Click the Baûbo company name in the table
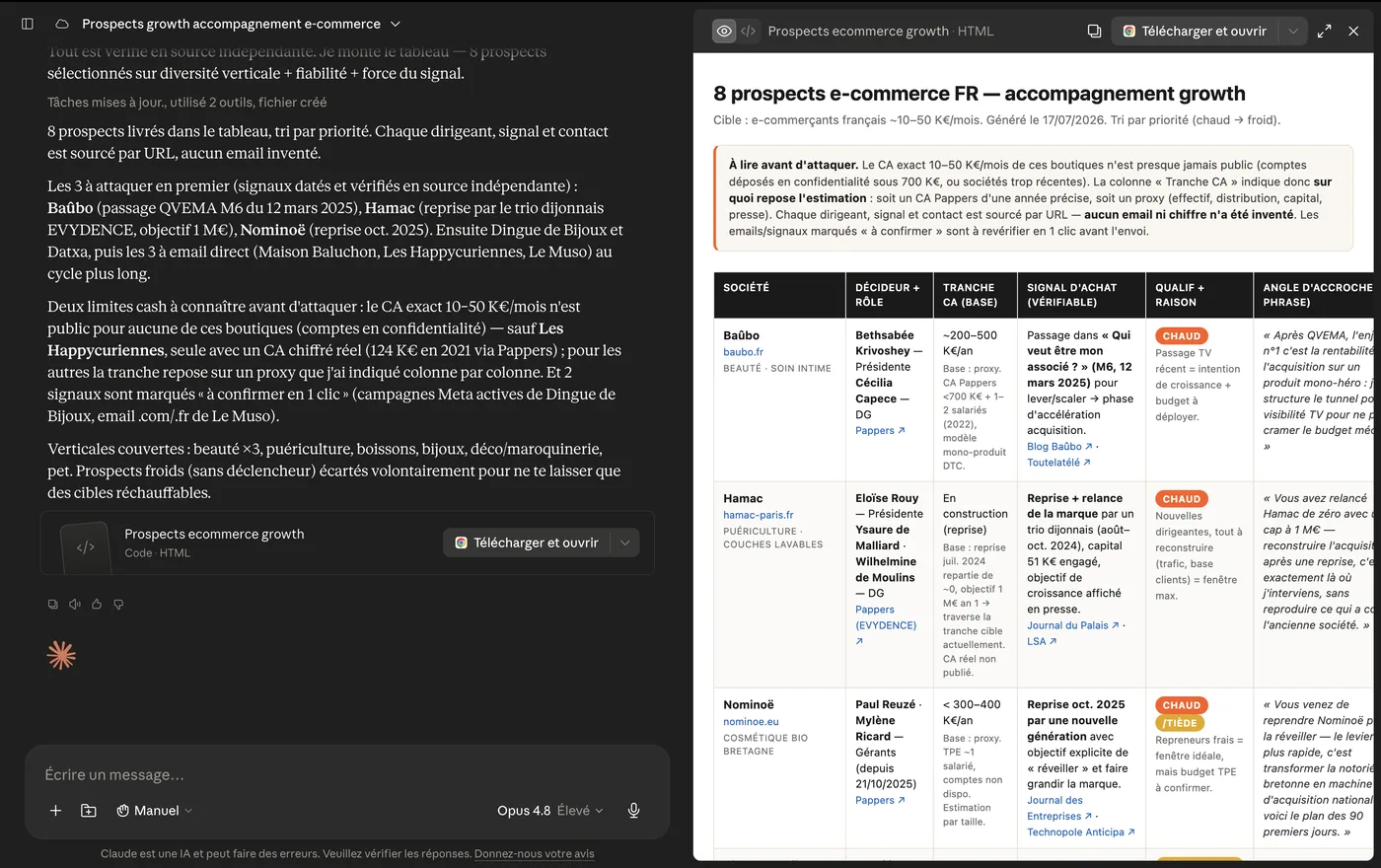This screenshot has width=1381, height=868. [x=742, y=335]
